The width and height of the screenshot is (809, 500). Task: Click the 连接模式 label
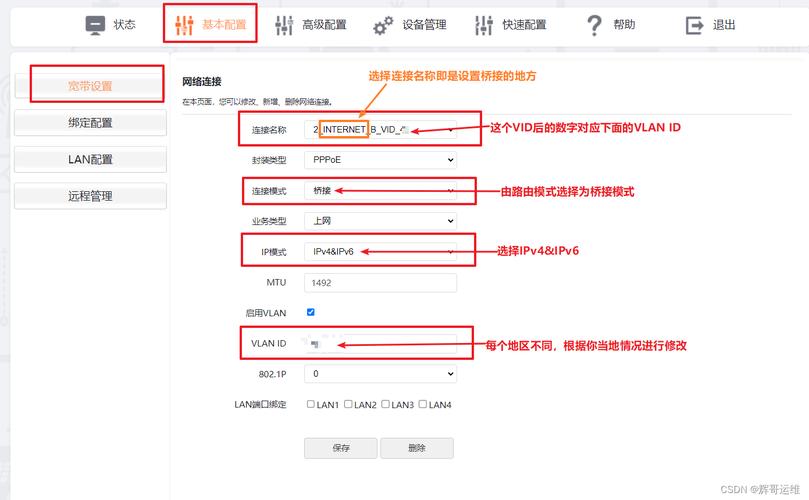[x=269, y=191]
